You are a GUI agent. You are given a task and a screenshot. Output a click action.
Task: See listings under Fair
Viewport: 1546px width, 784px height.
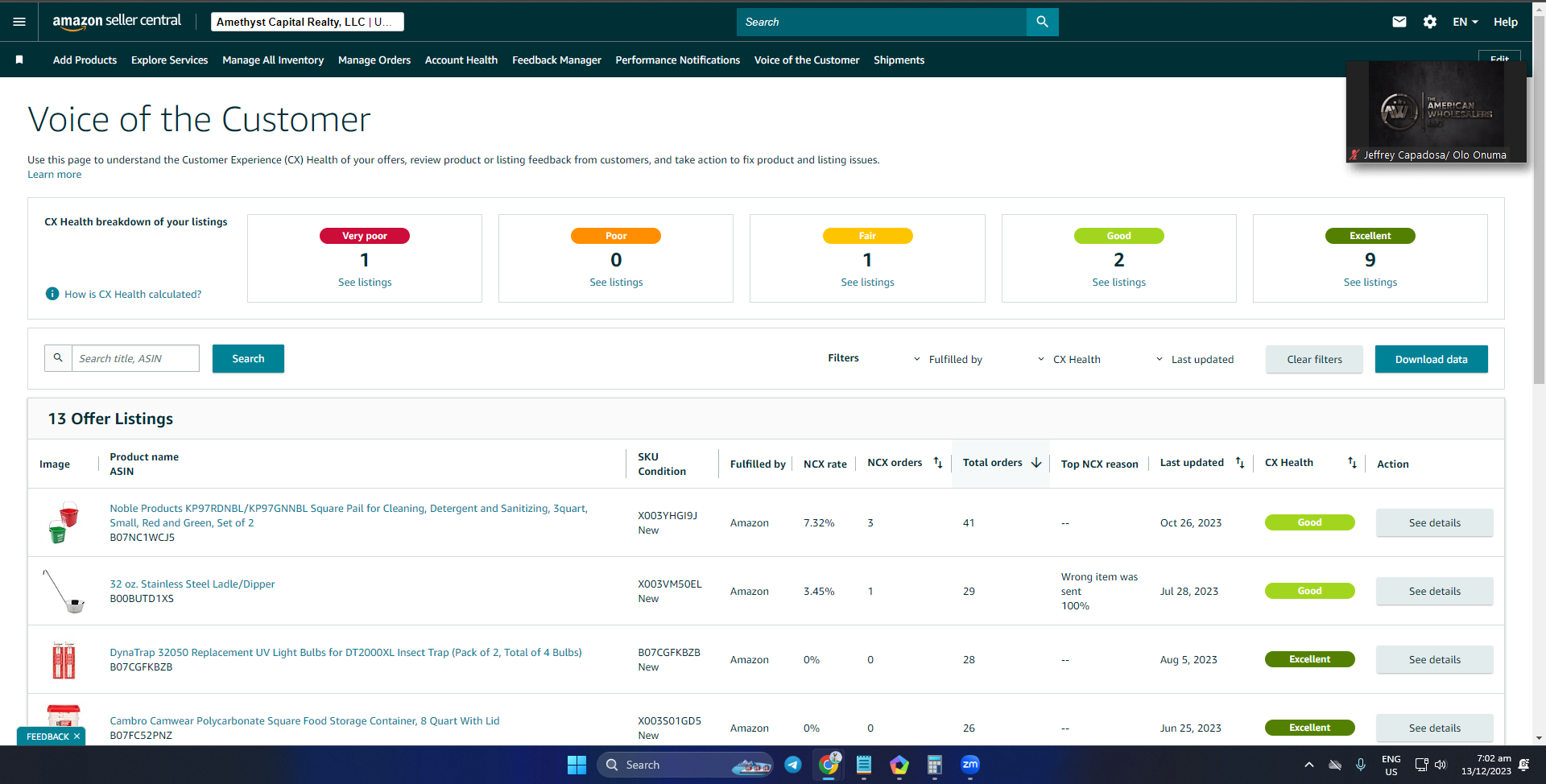click(x=867, y=283)
